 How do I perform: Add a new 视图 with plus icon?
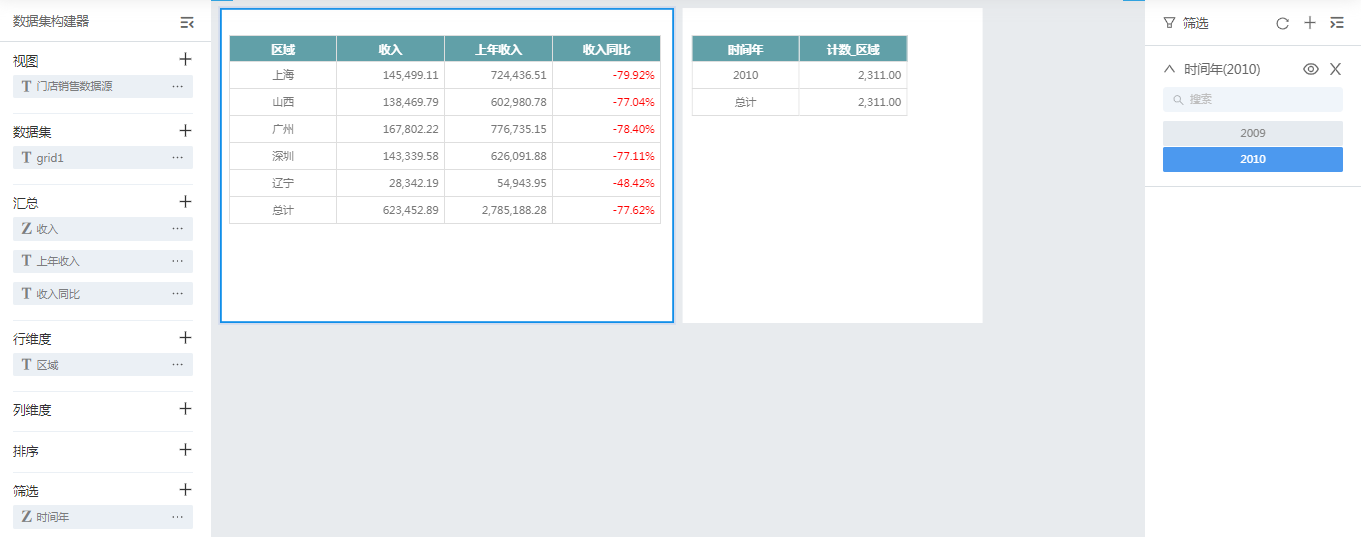(185, 59)
